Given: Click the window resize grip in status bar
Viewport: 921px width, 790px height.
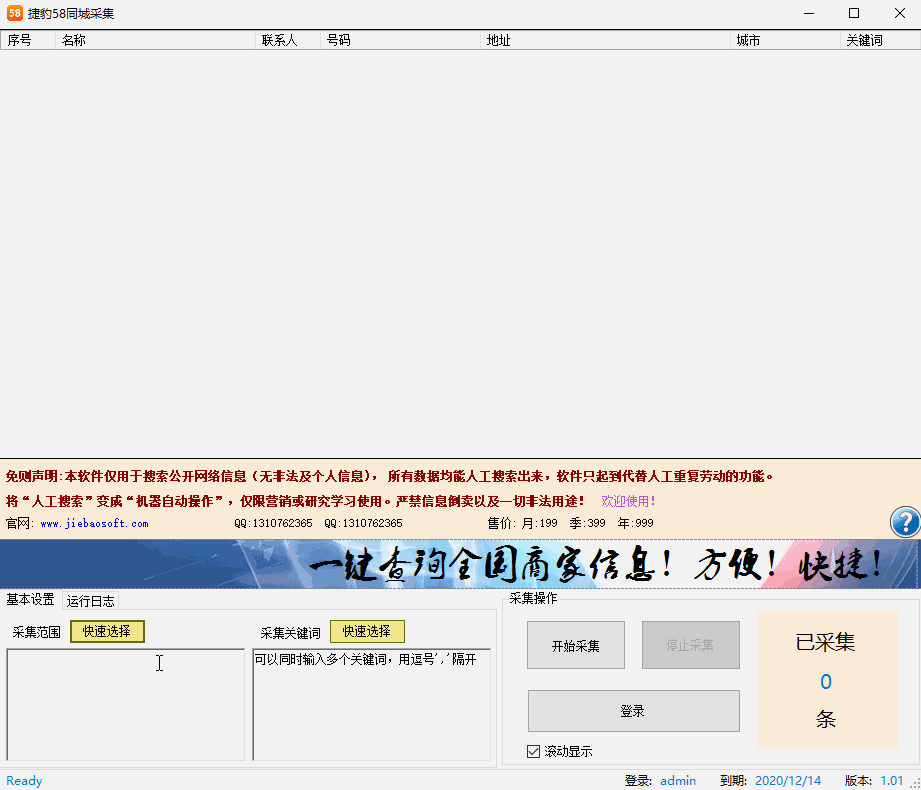Looking at the screenshot, I should (915, 783).
